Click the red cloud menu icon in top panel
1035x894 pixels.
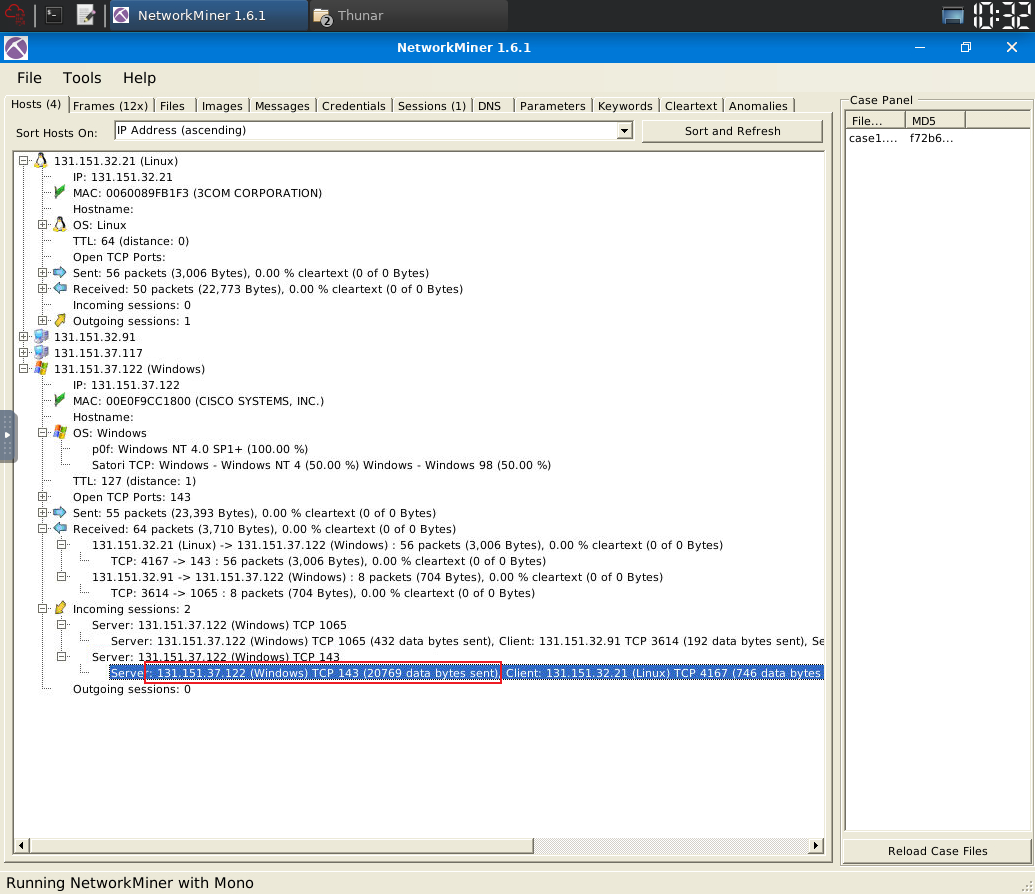point(15,15)
